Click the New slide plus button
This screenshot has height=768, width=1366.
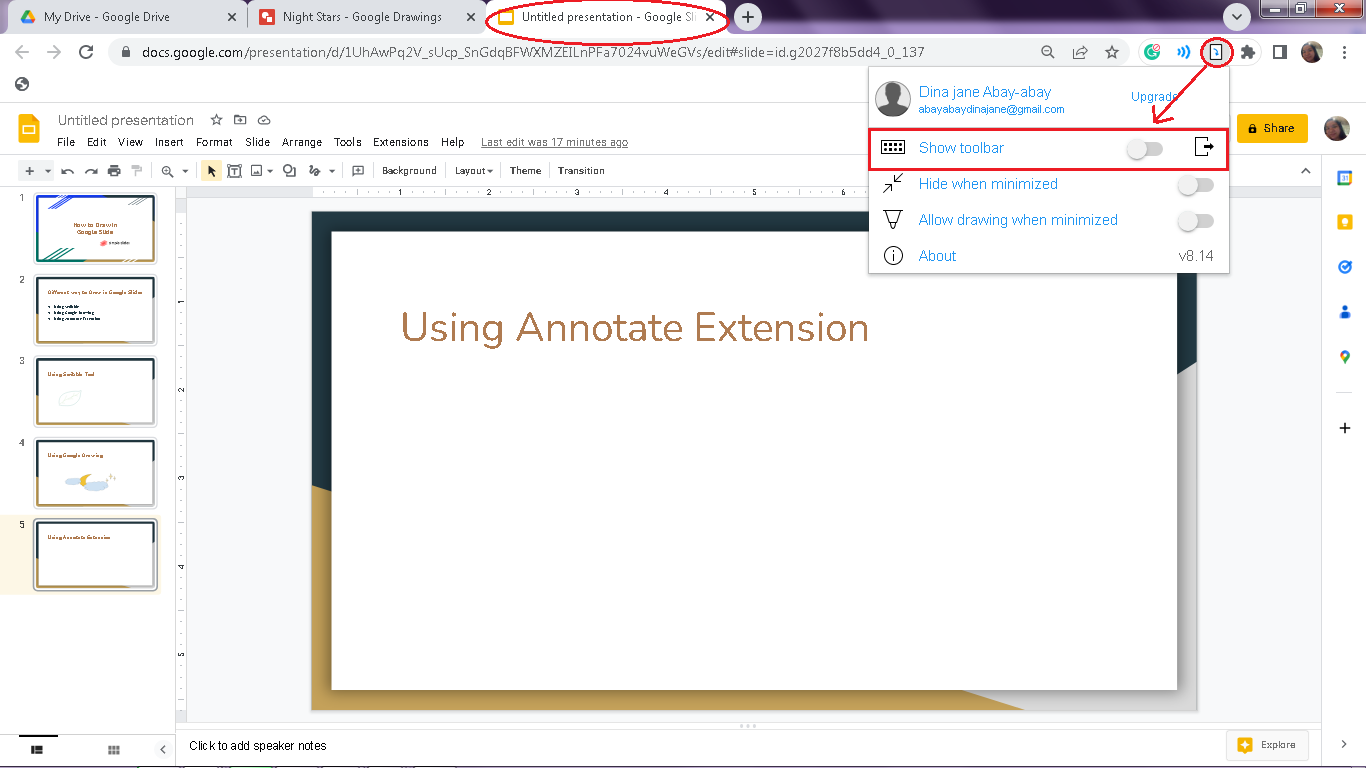pyautogui.click(x=30, y=171)
